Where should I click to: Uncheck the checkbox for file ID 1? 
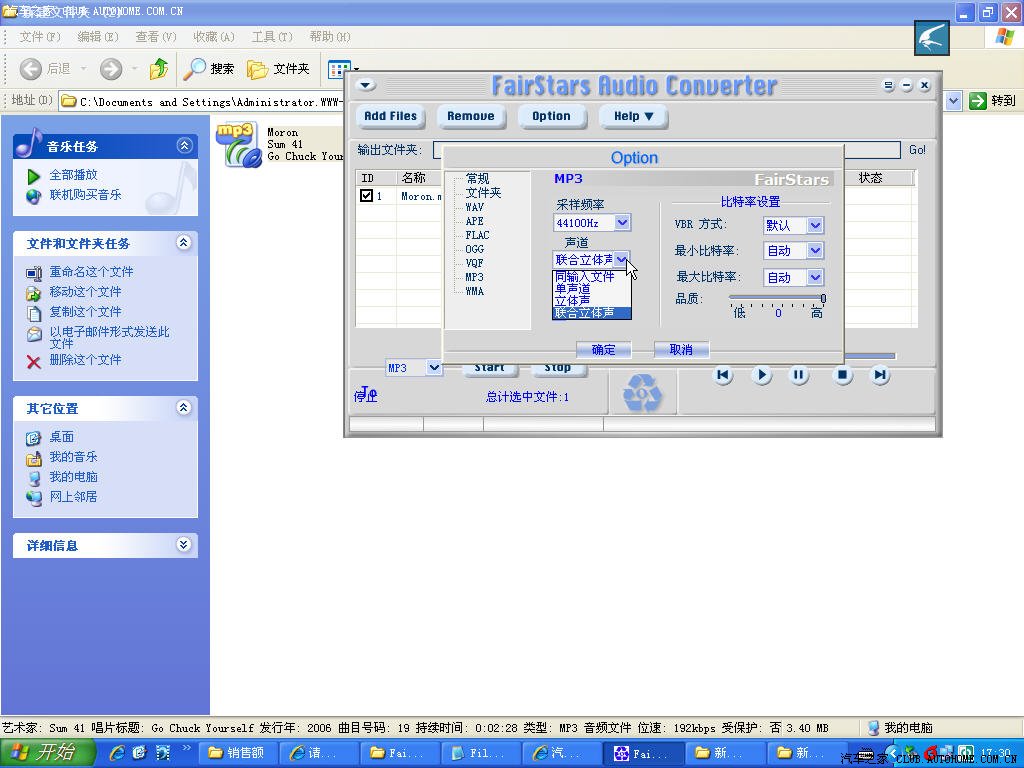(367, 196)
